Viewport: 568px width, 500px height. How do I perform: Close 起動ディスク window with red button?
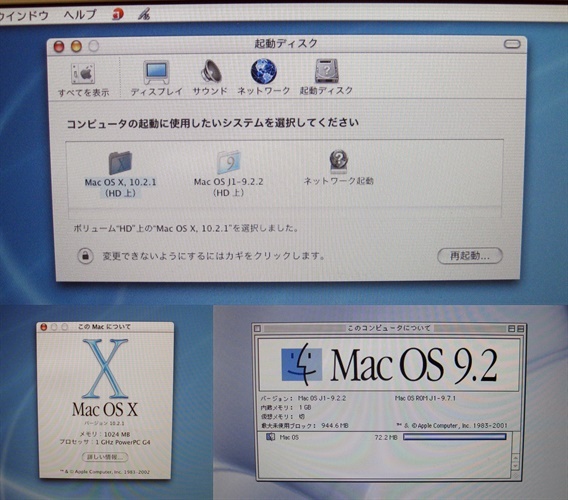pos(59,46)
